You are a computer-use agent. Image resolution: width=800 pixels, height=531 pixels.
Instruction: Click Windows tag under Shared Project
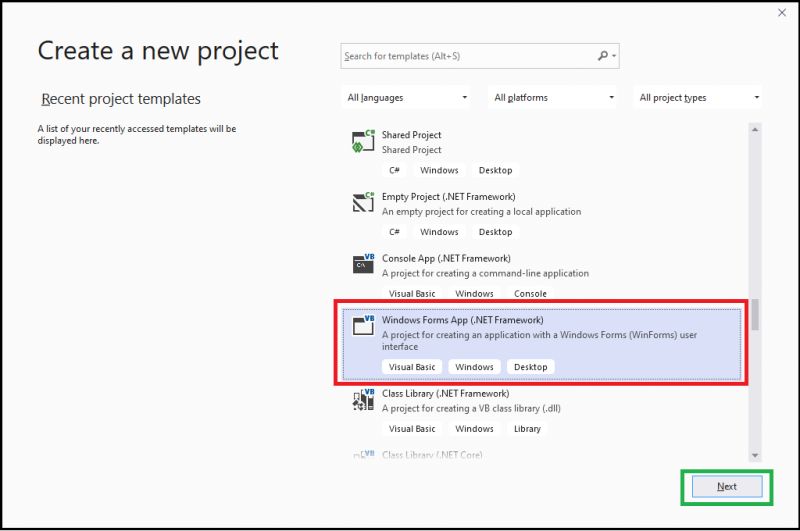coord(439,170)
